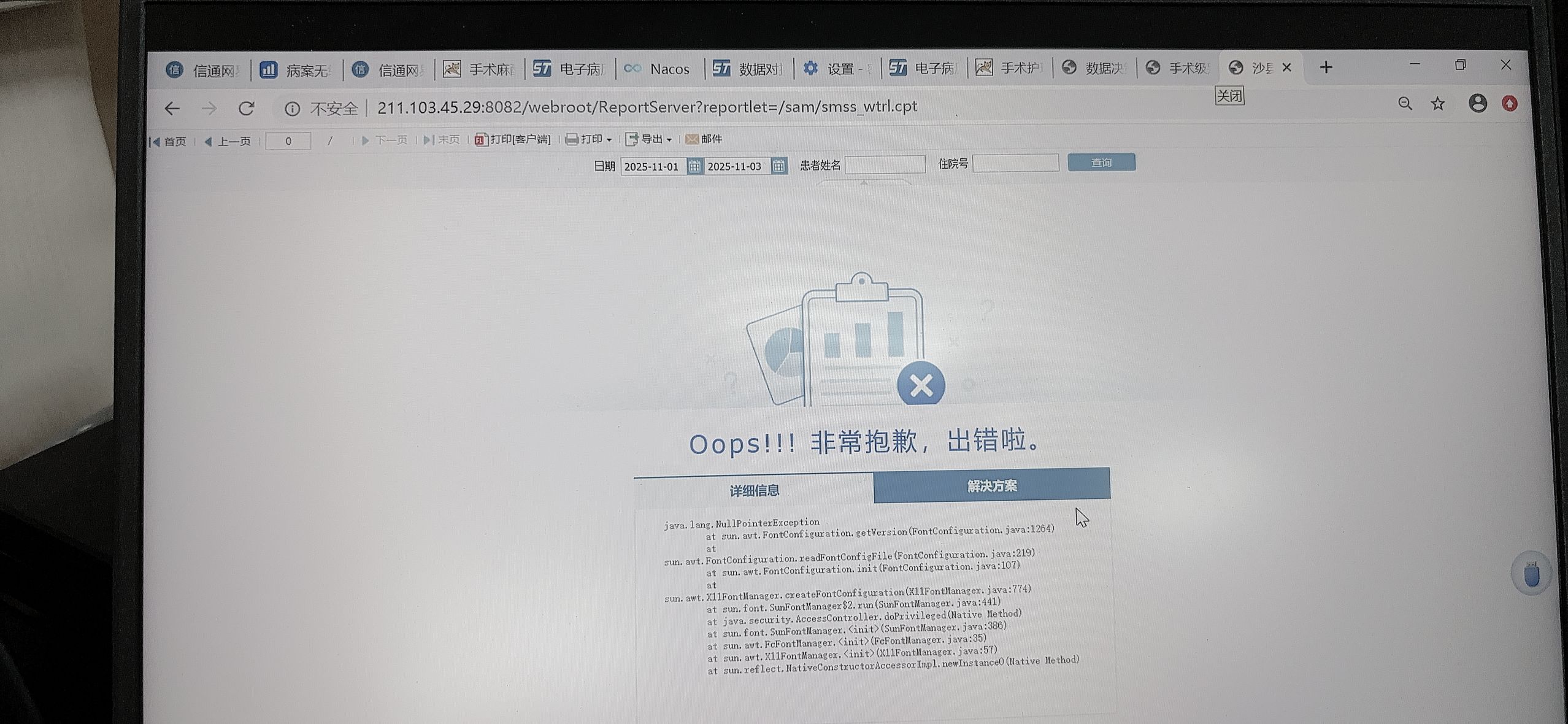The image size is (1568, 724).
Task: Jump to 首页 first page icon
Action: click(155, 142)
